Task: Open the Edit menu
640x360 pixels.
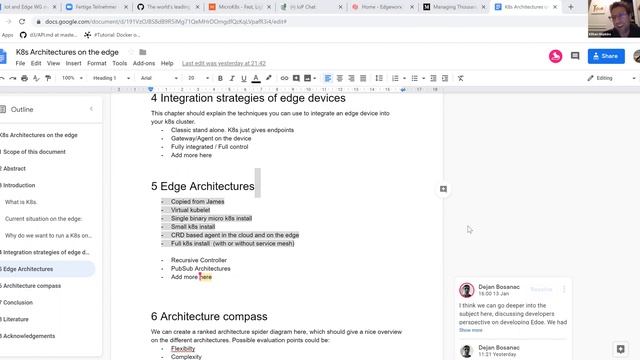Action: click(x=36, y=63)
